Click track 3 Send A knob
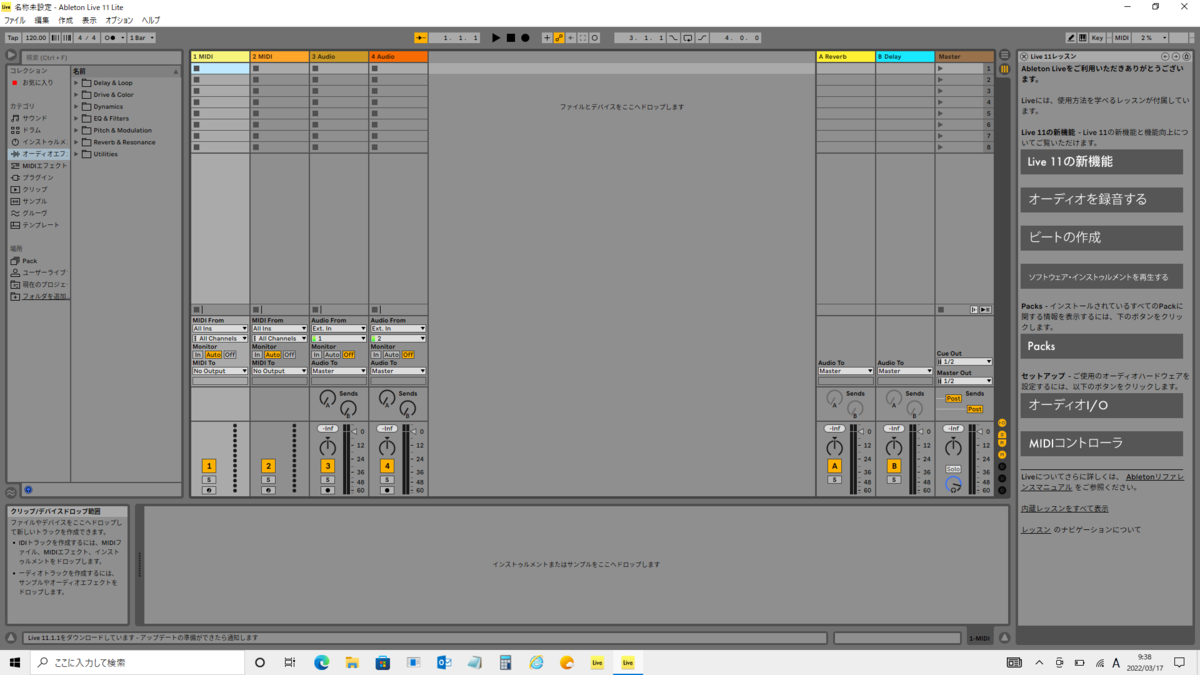This screenshot has width=1200, height=675. pyautogui.click(x=327, y=398)
